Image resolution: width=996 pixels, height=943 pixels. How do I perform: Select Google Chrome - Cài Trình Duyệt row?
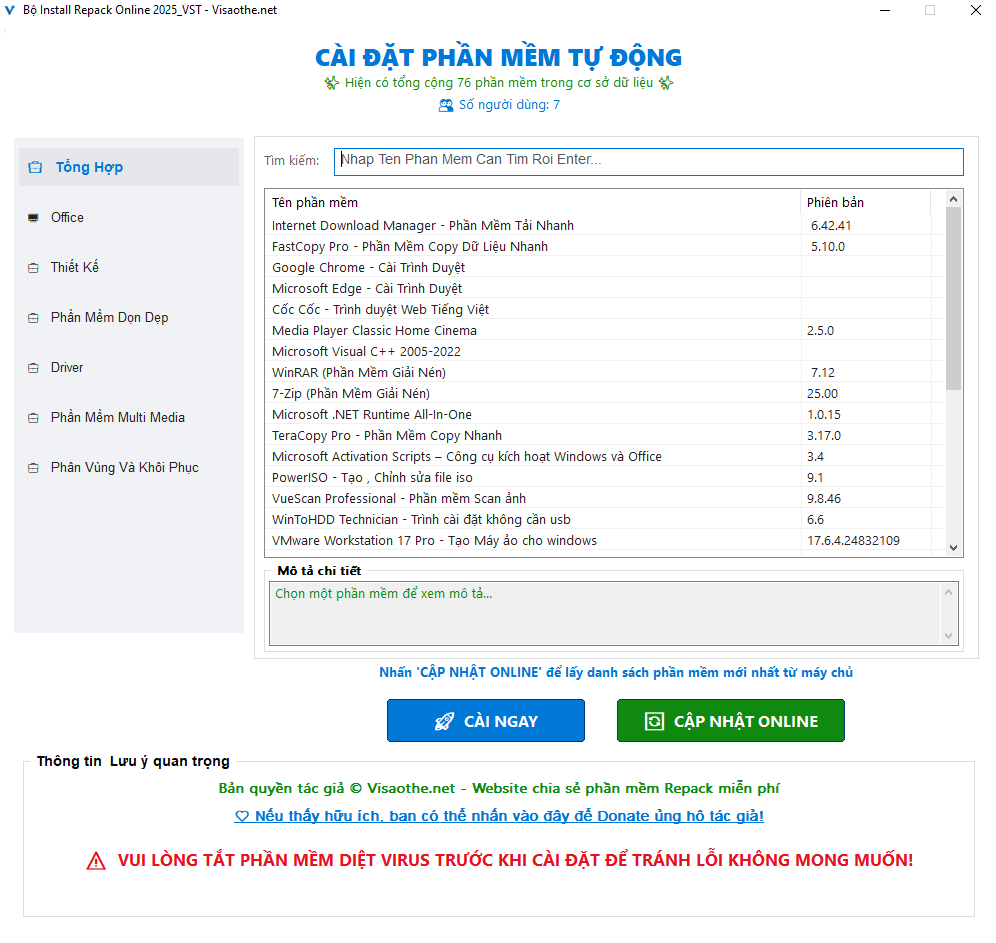click(x=605, y=267)
